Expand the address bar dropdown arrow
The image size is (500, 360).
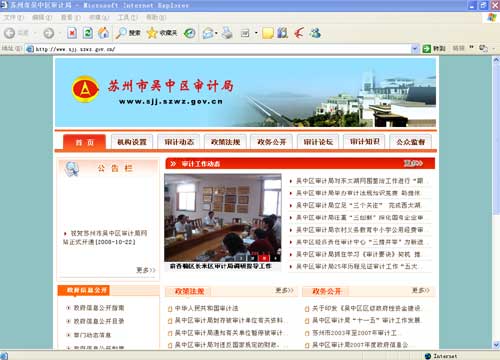click(415, 49)
